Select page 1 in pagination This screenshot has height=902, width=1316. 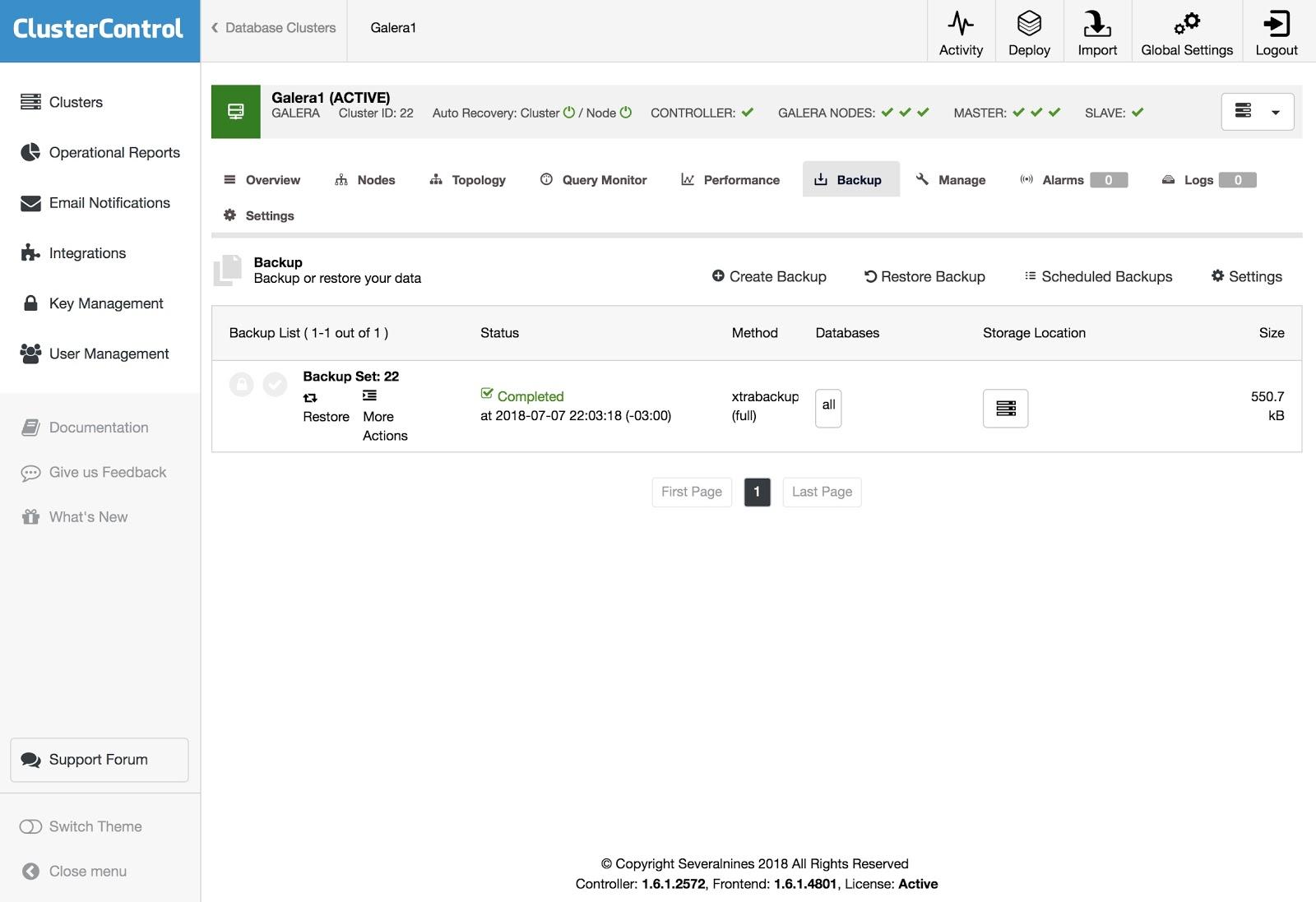coord(757,492)
